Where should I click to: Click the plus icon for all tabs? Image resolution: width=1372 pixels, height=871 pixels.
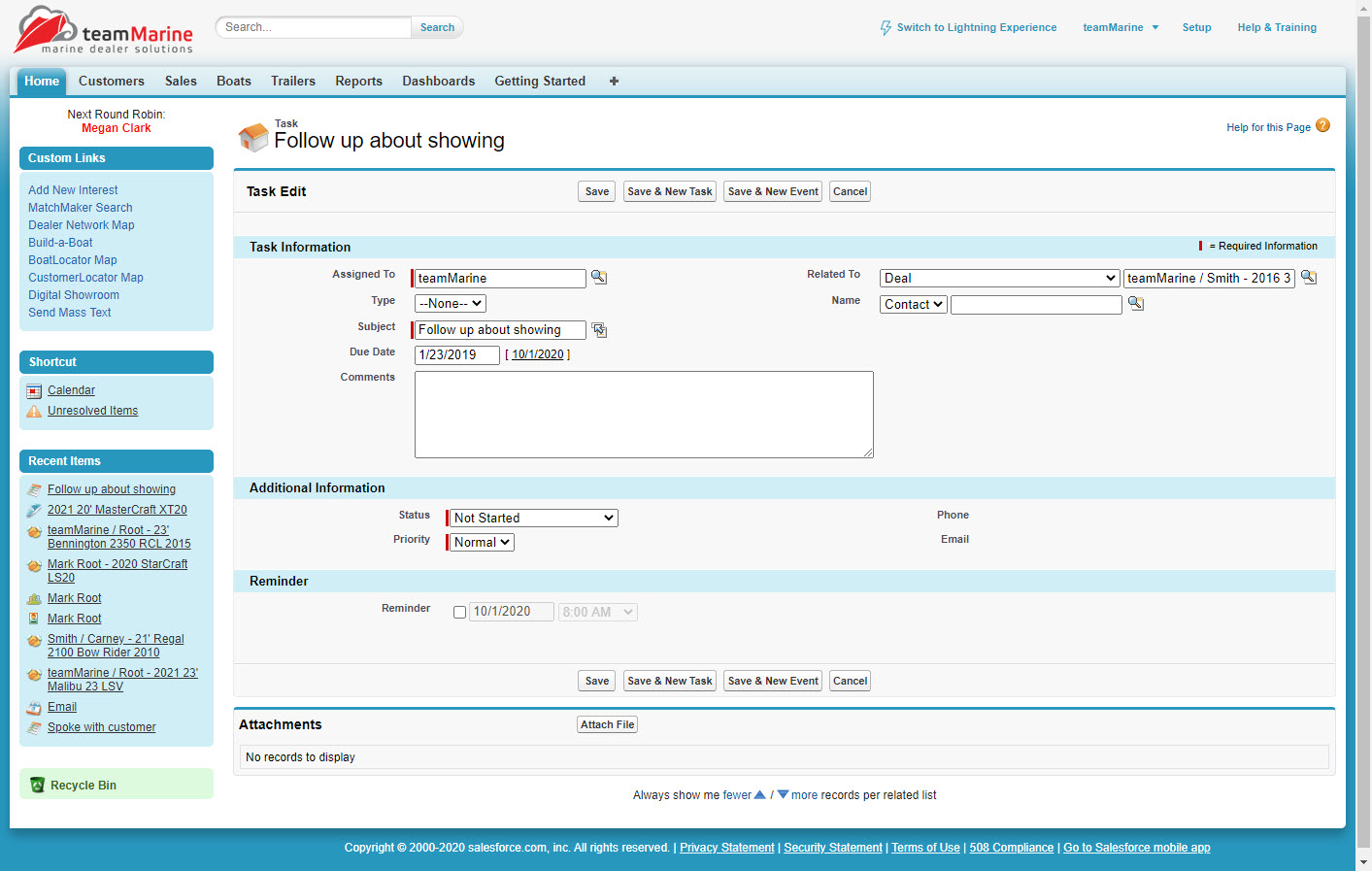click(614, 82)
